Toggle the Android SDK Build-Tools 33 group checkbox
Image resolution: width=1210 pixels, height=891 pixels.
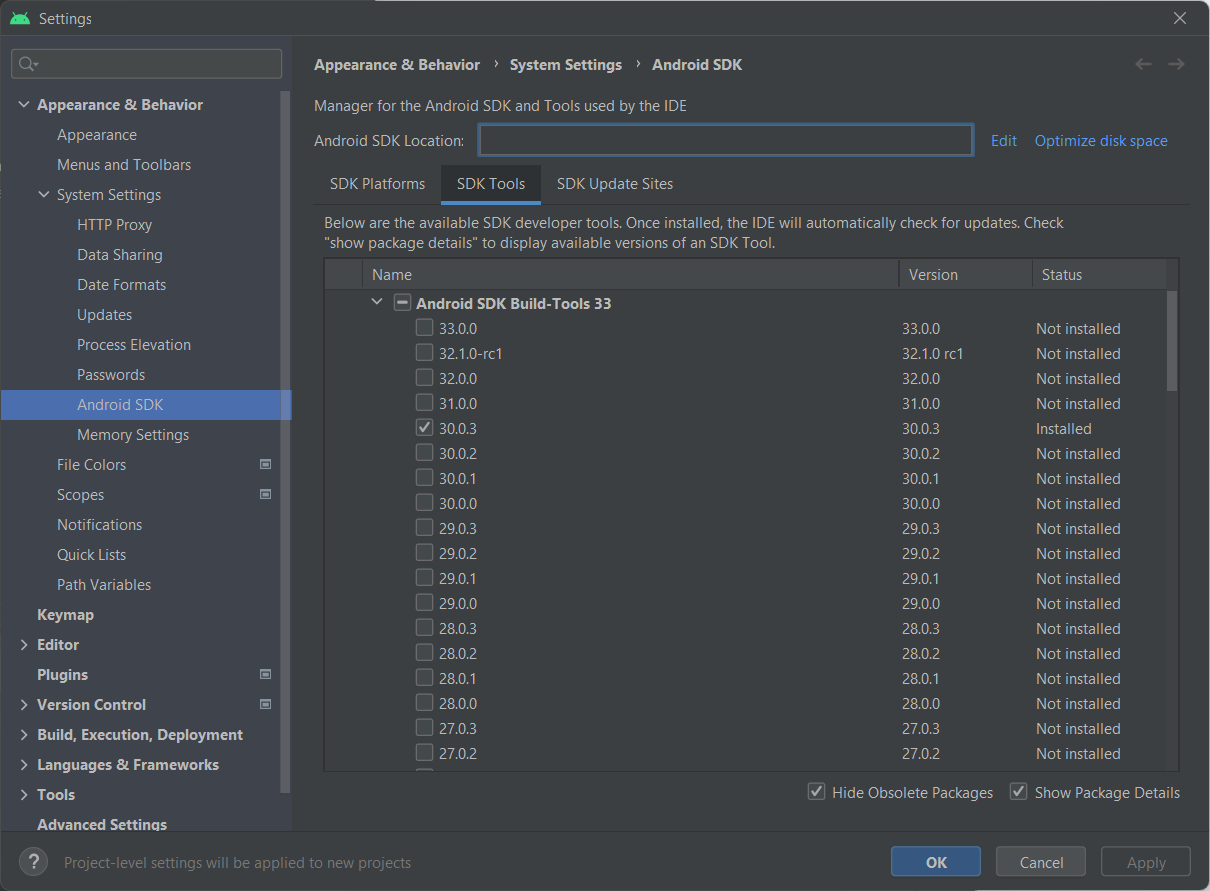[x=402, y=302]
